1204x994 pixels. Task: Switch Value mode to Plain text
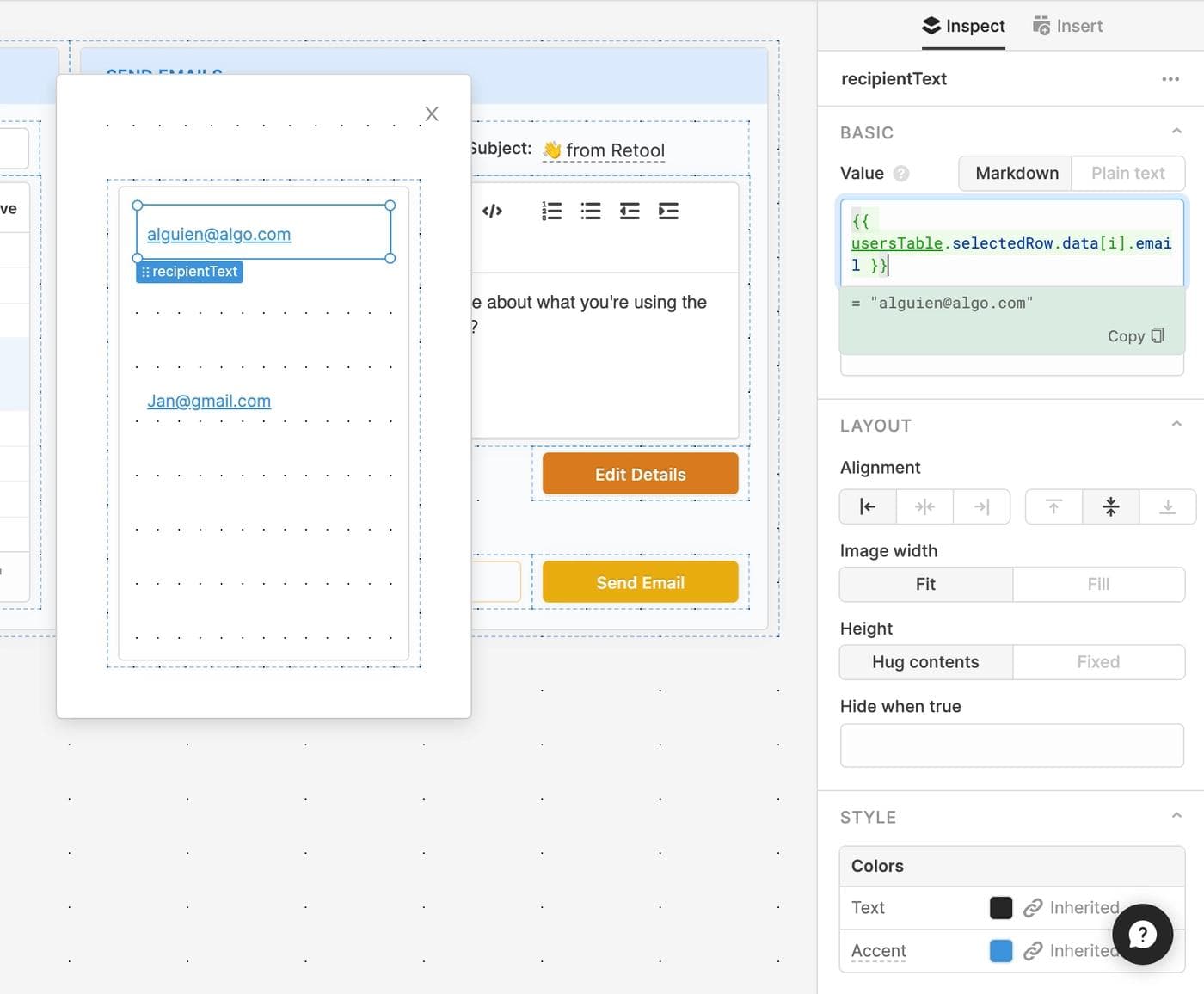coord(1127,173)
